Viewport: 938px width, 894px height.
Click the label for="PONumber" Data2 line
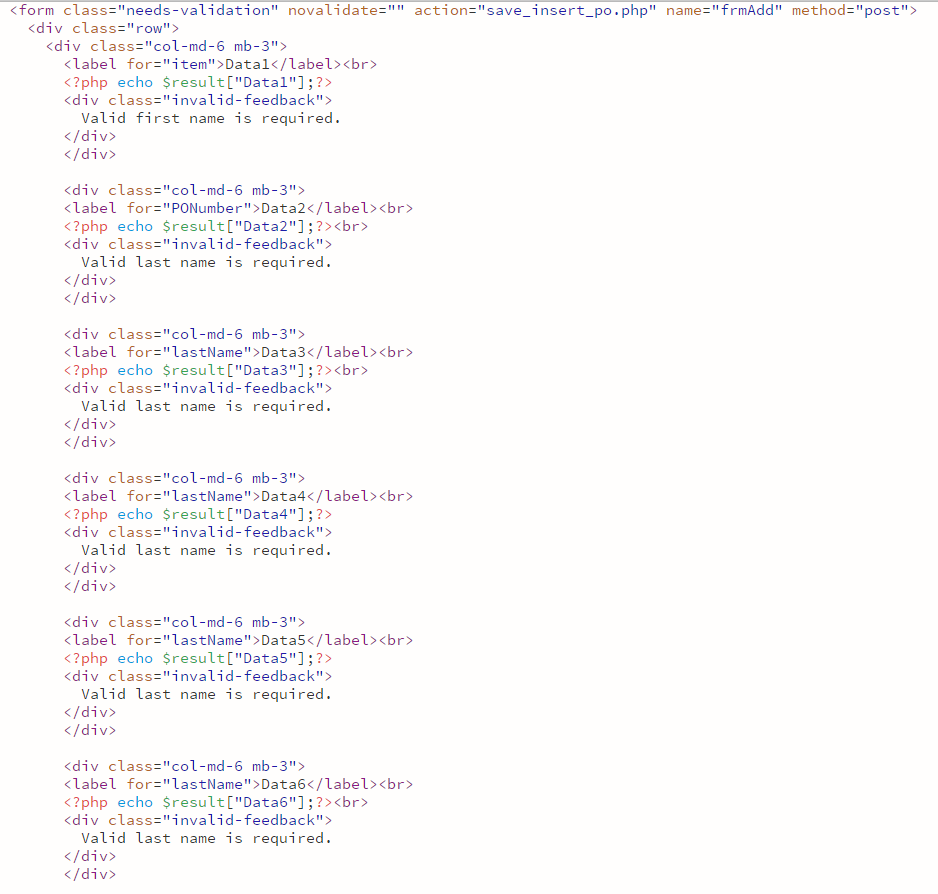239,208
